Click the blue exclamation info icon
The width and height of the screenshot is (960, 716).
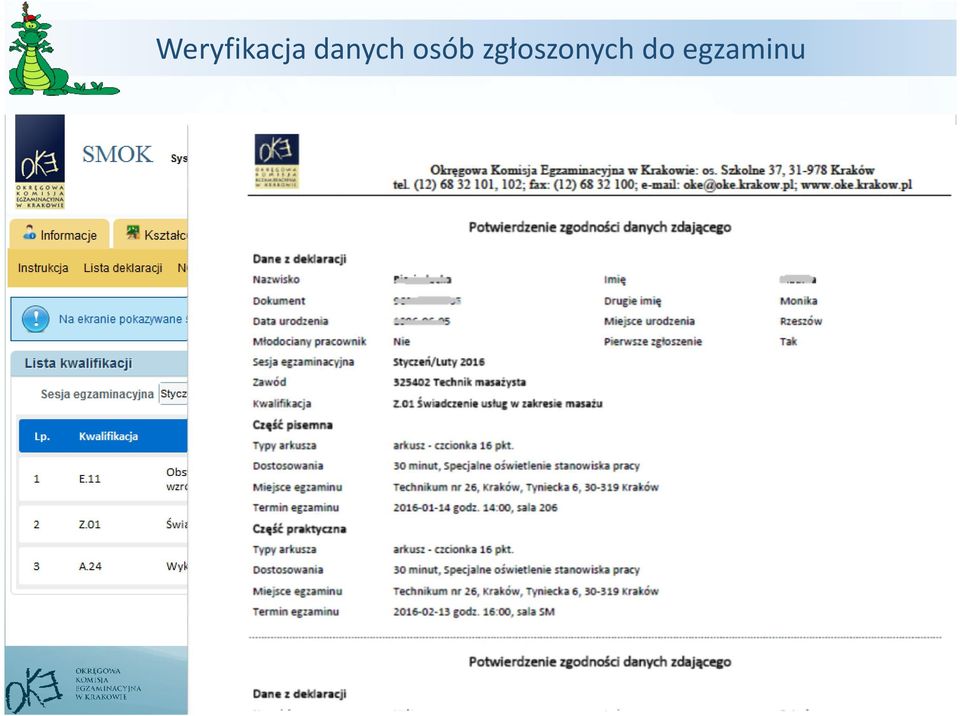coord(36,319)
